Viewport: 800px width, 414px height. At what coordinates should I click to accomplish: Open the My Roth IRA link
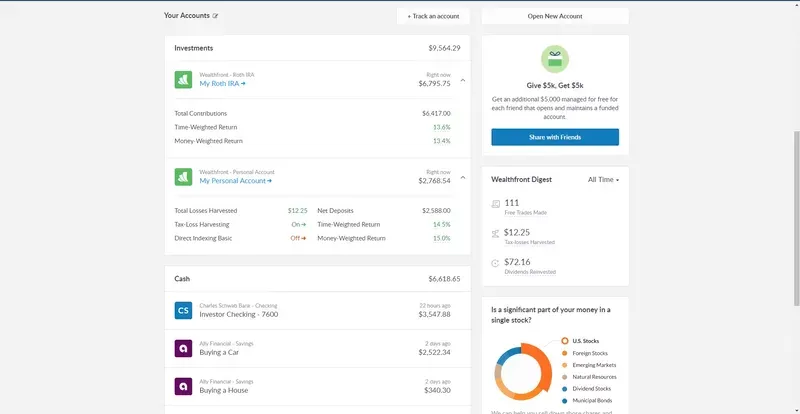pos(222,83)
